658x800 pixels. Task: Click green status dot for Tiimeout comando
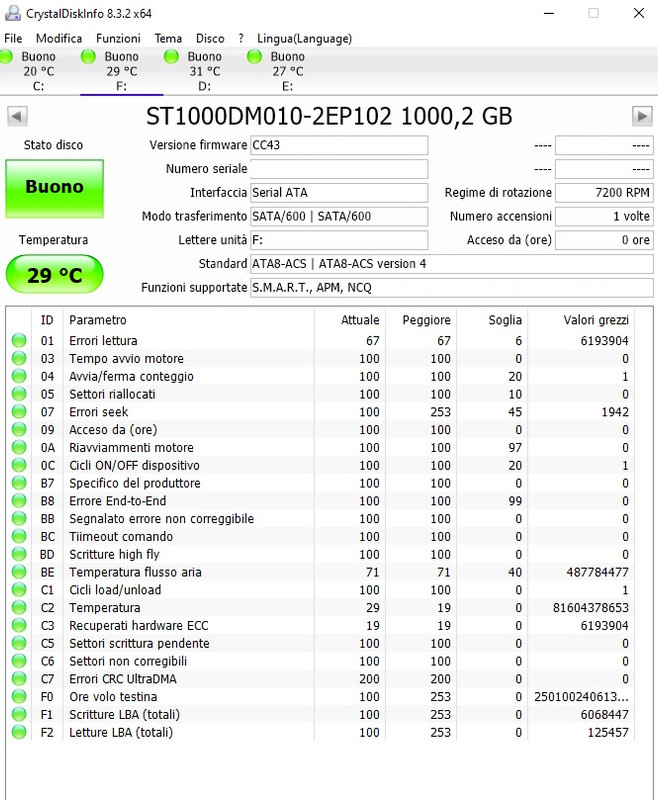[19, 536]
